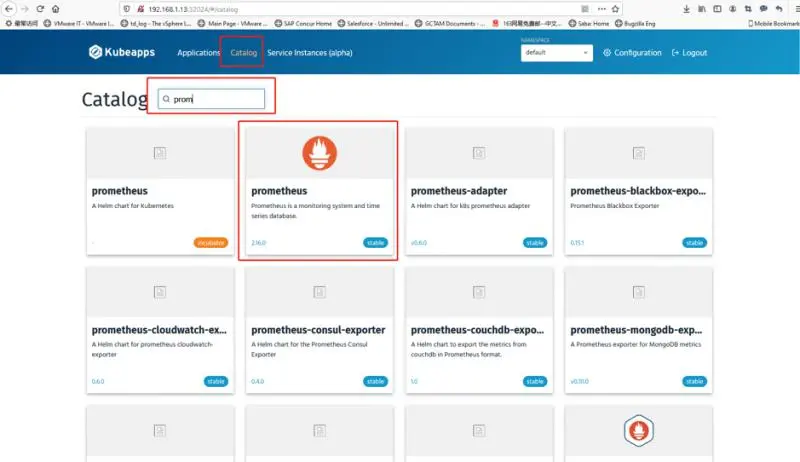Click the orange Prometheus flame logo

(x=319, y=153)
